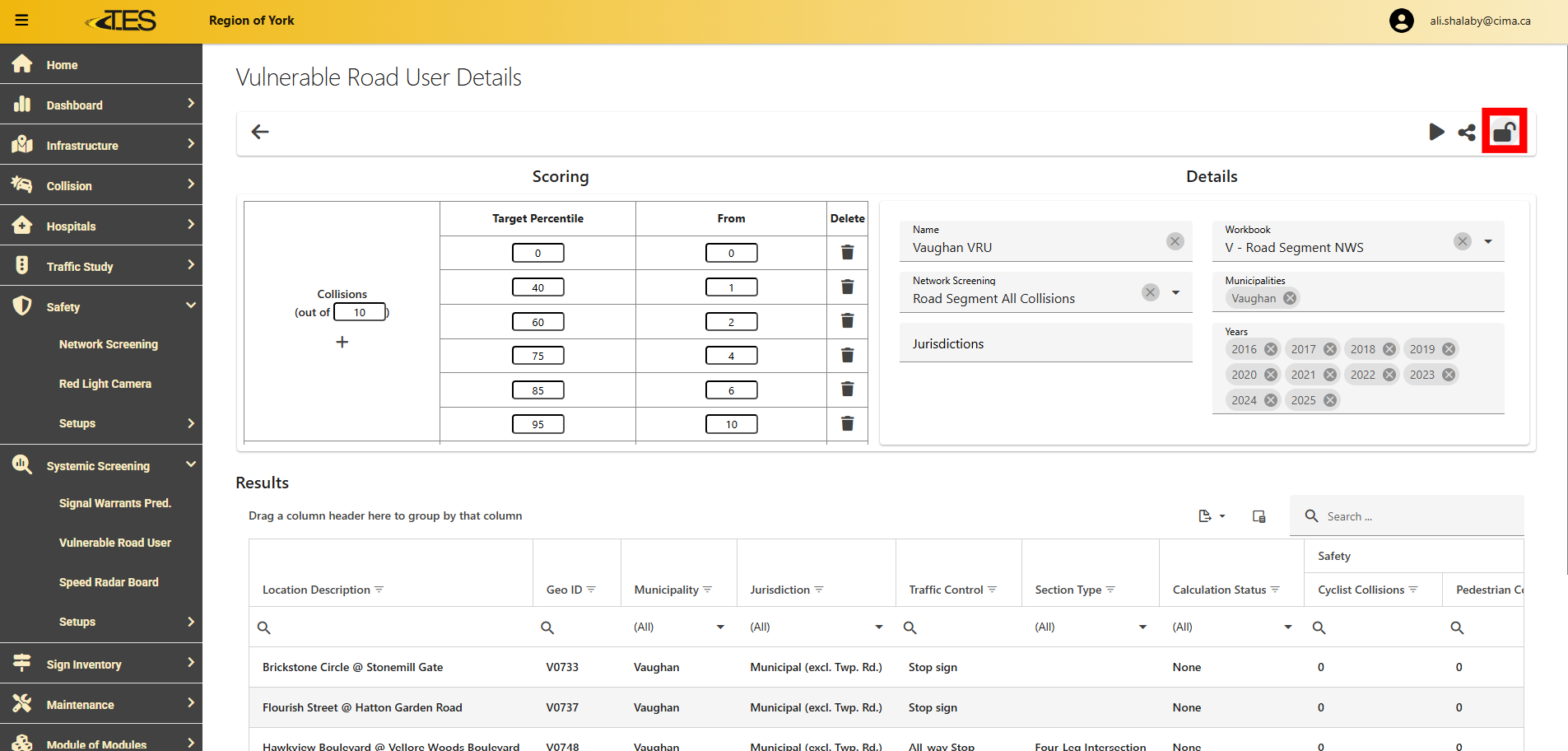Click the back arrow icon

click(x=260, y=132)
